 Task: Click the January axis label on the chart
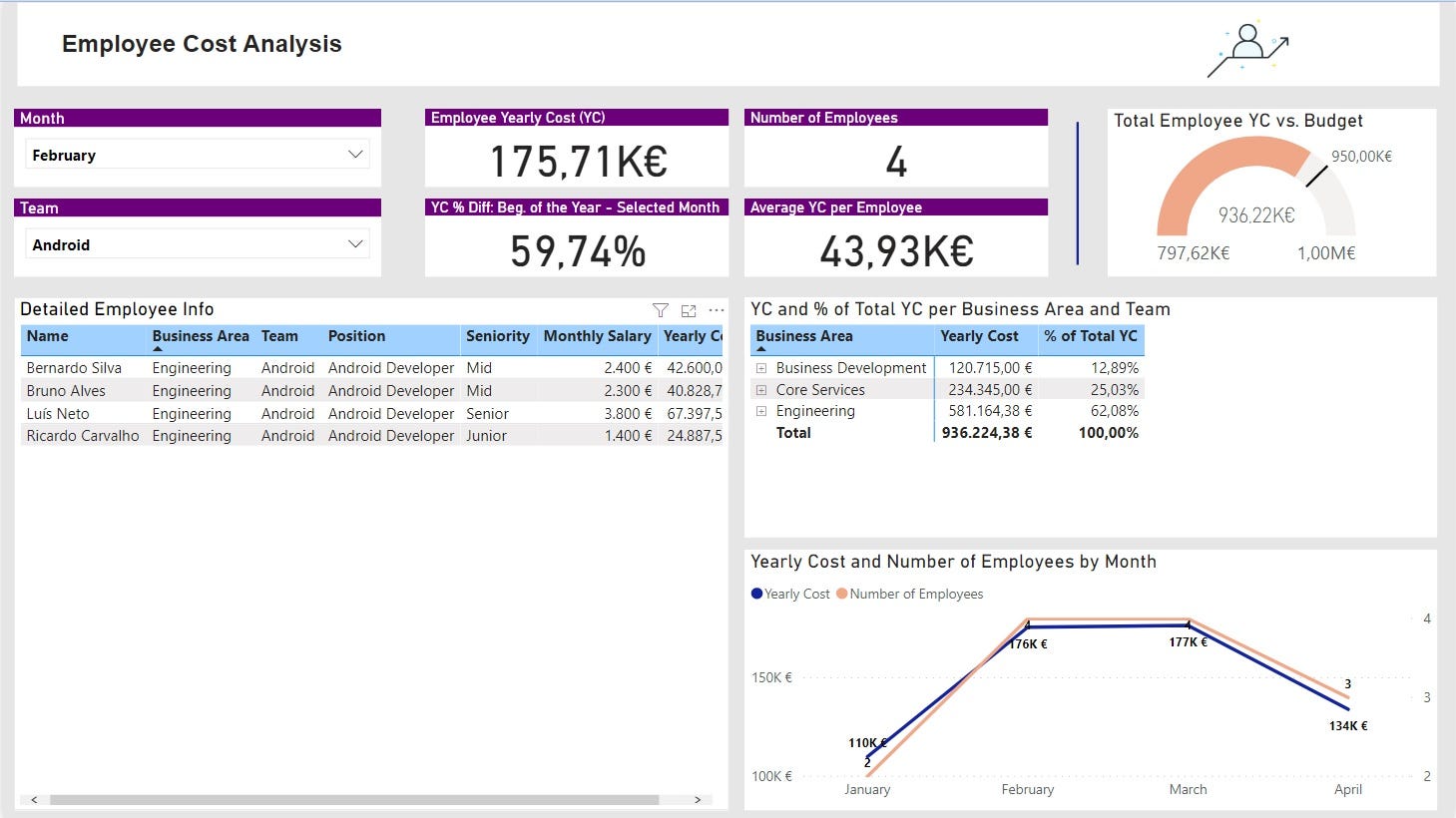pyautogui.click(x=867, y=789)
